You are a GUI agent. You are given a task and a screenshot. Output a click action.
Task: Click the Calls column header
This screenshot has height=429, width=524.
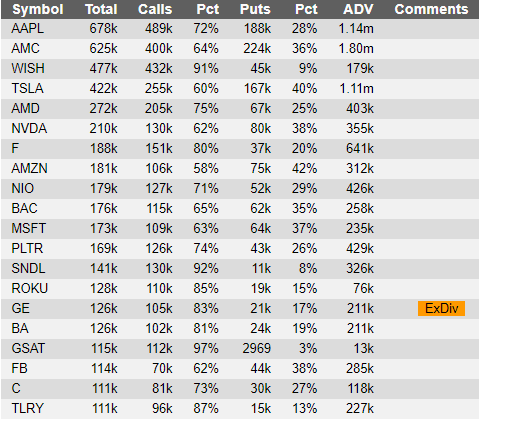[x=155, y=9]
